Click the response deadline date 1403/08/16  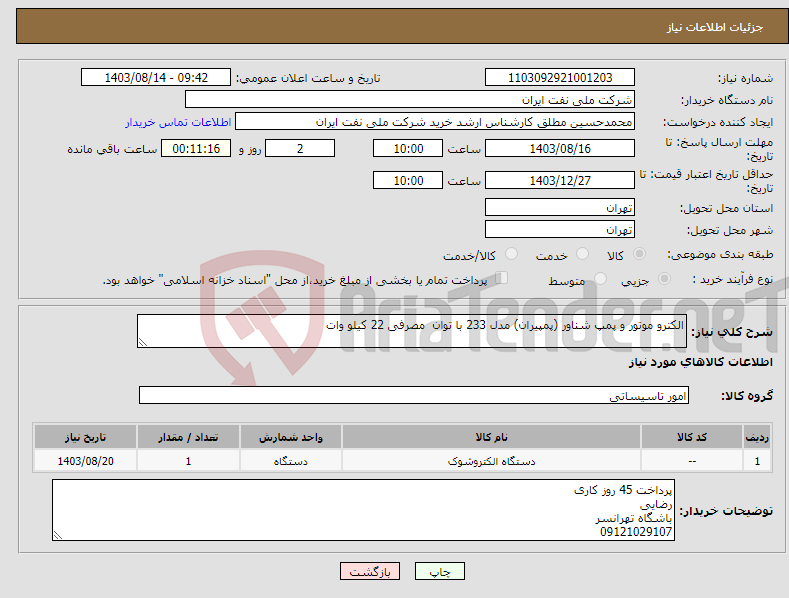(560, 148)
